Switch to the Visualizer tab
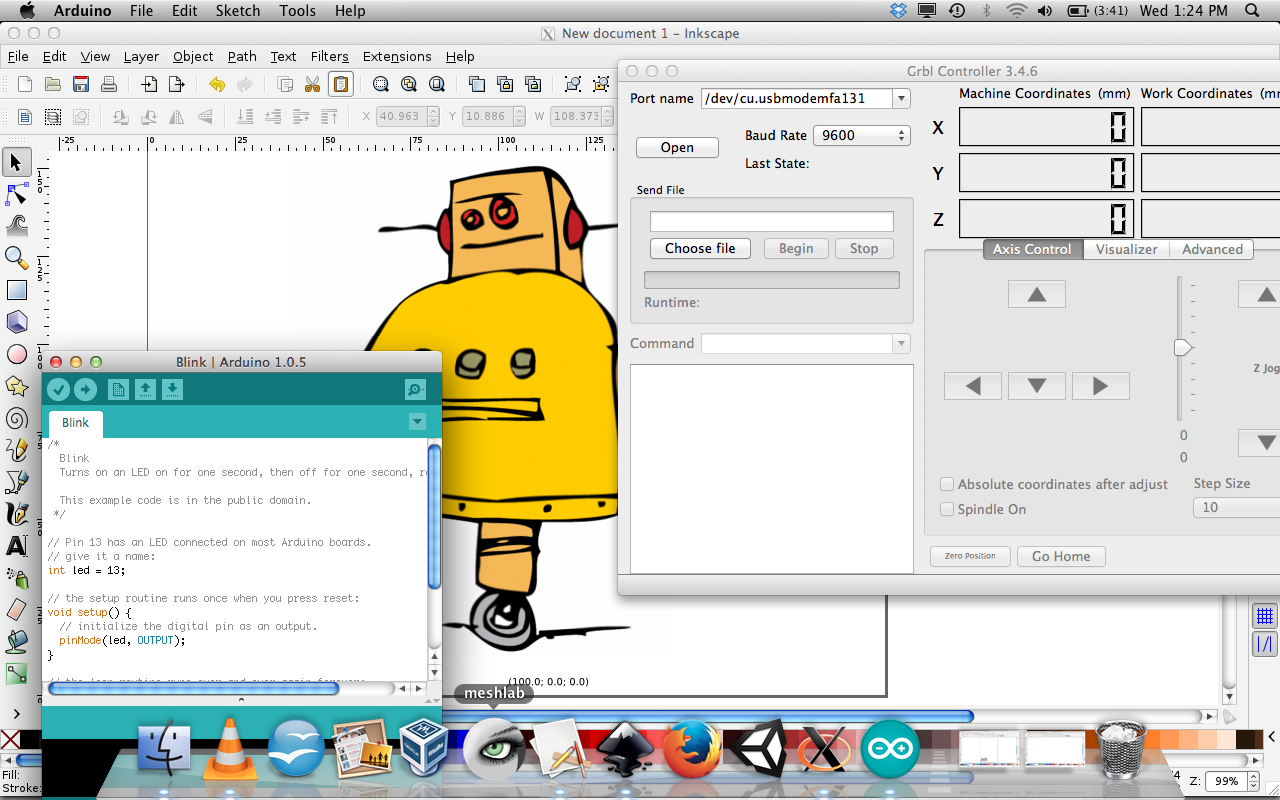Image resolution: width=1280 pixels, height=800 pixels. coord(1127,249)
